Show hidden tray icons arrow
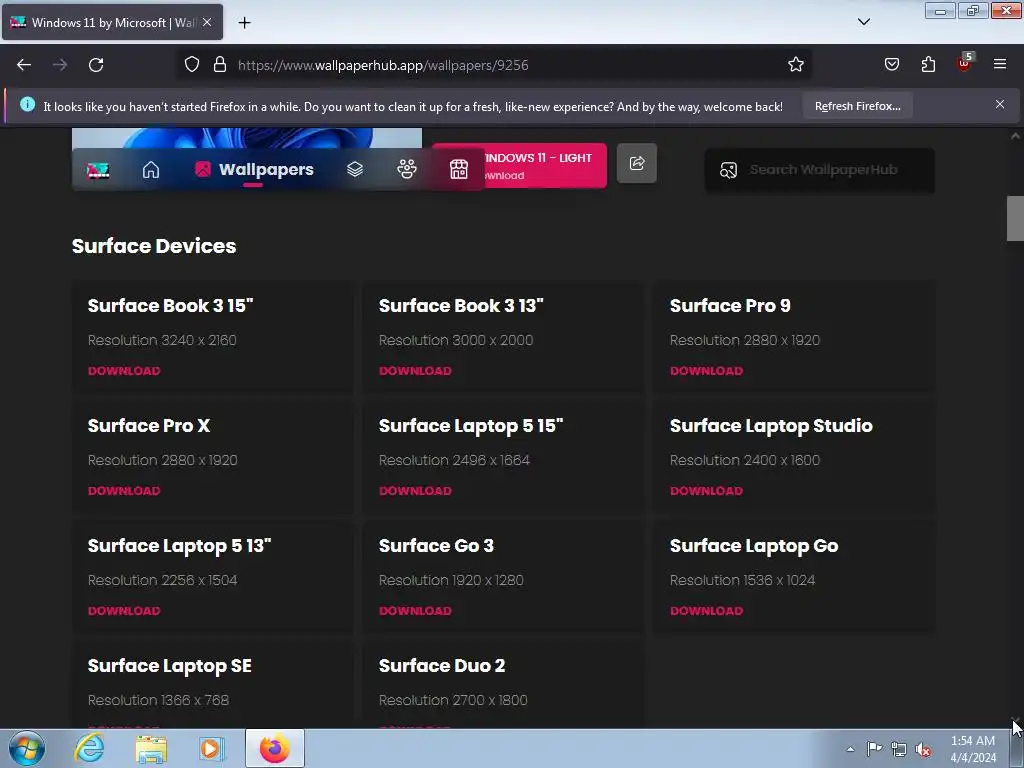The height and width of the screenshot is (768, 1024). [x=850, y=749]
